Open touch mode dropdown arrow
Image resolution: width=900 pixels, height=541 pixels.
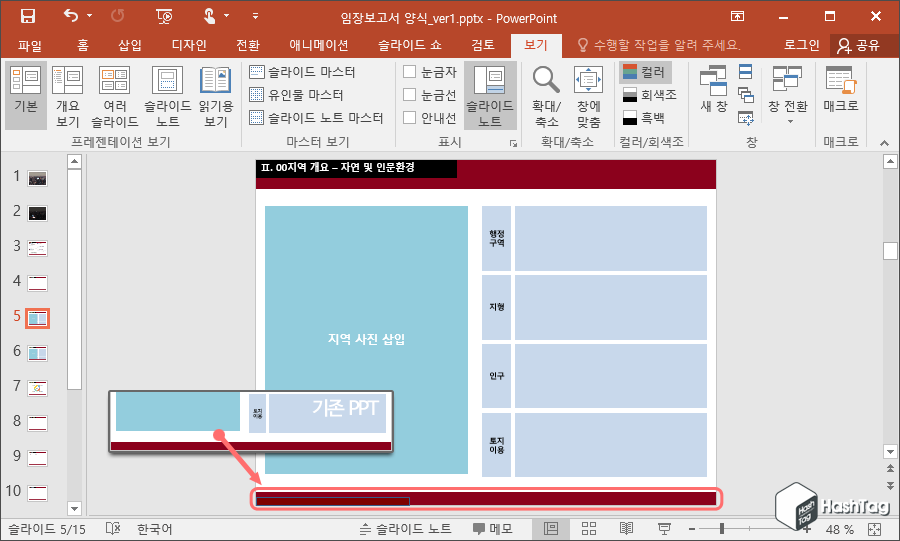point(227,16)
